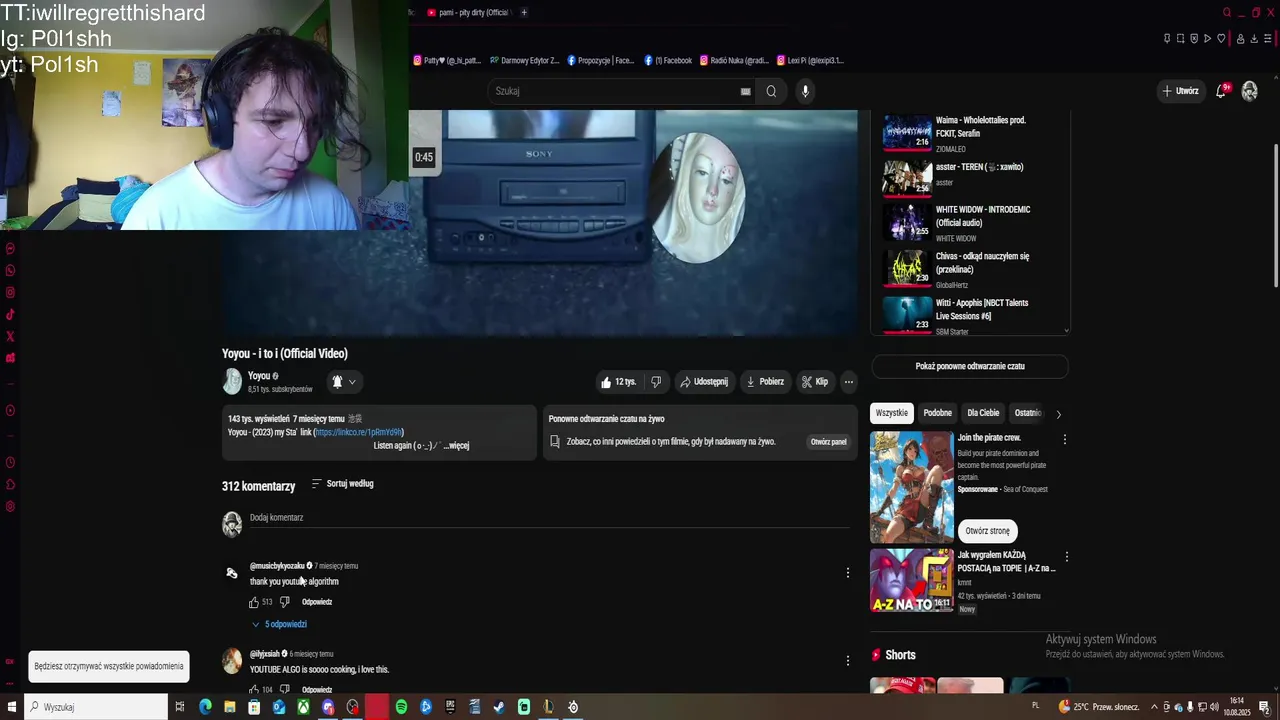Activate voice search microphone
The width and height of the screenshot is (1280, 720).
click(x=805, y=91)
